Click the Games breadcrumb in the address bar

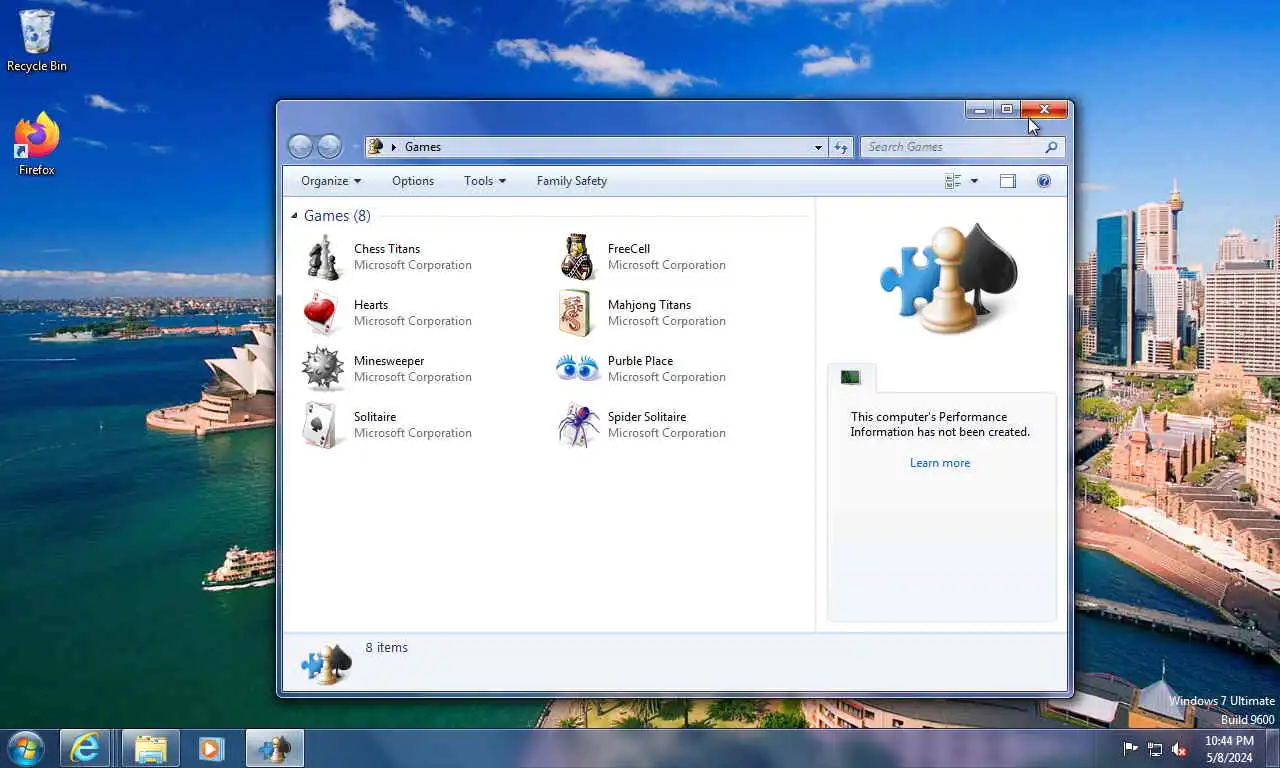423,147
